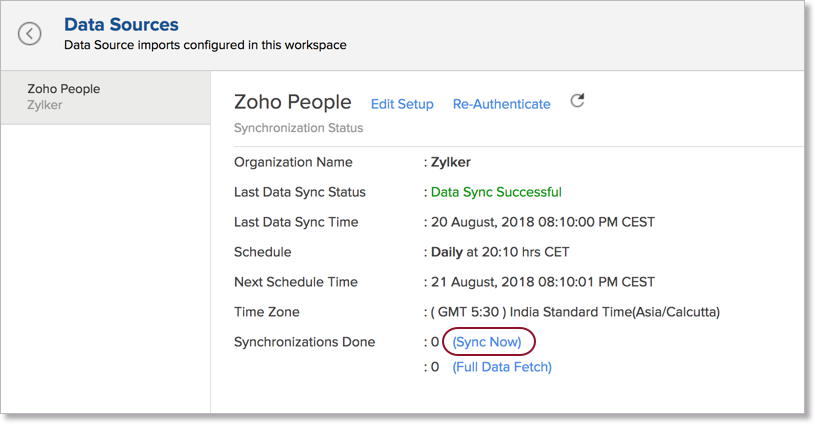Click the workspace description under Data Sources

[205, 45]
